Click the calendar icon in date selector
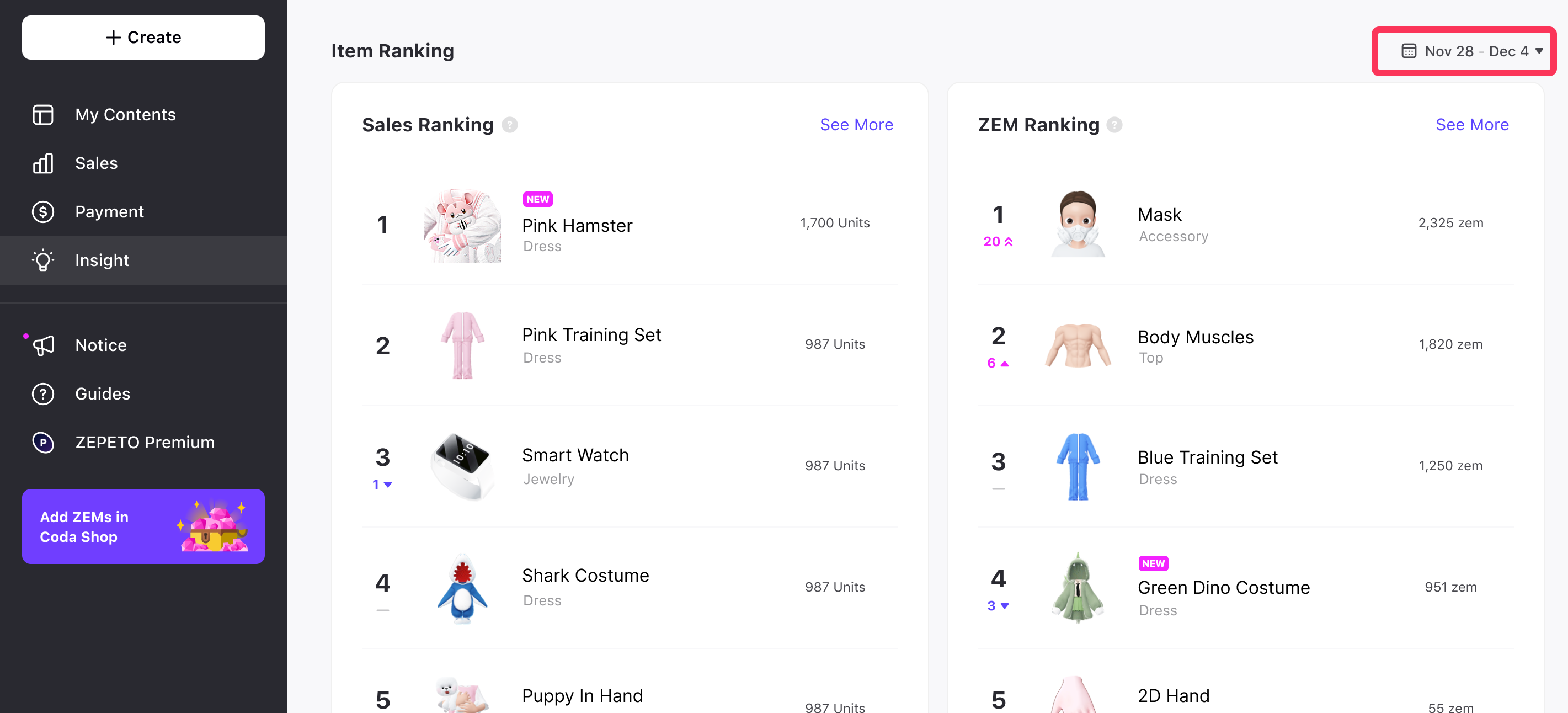The image size is (1568, 713). (x=1409, y=51)
